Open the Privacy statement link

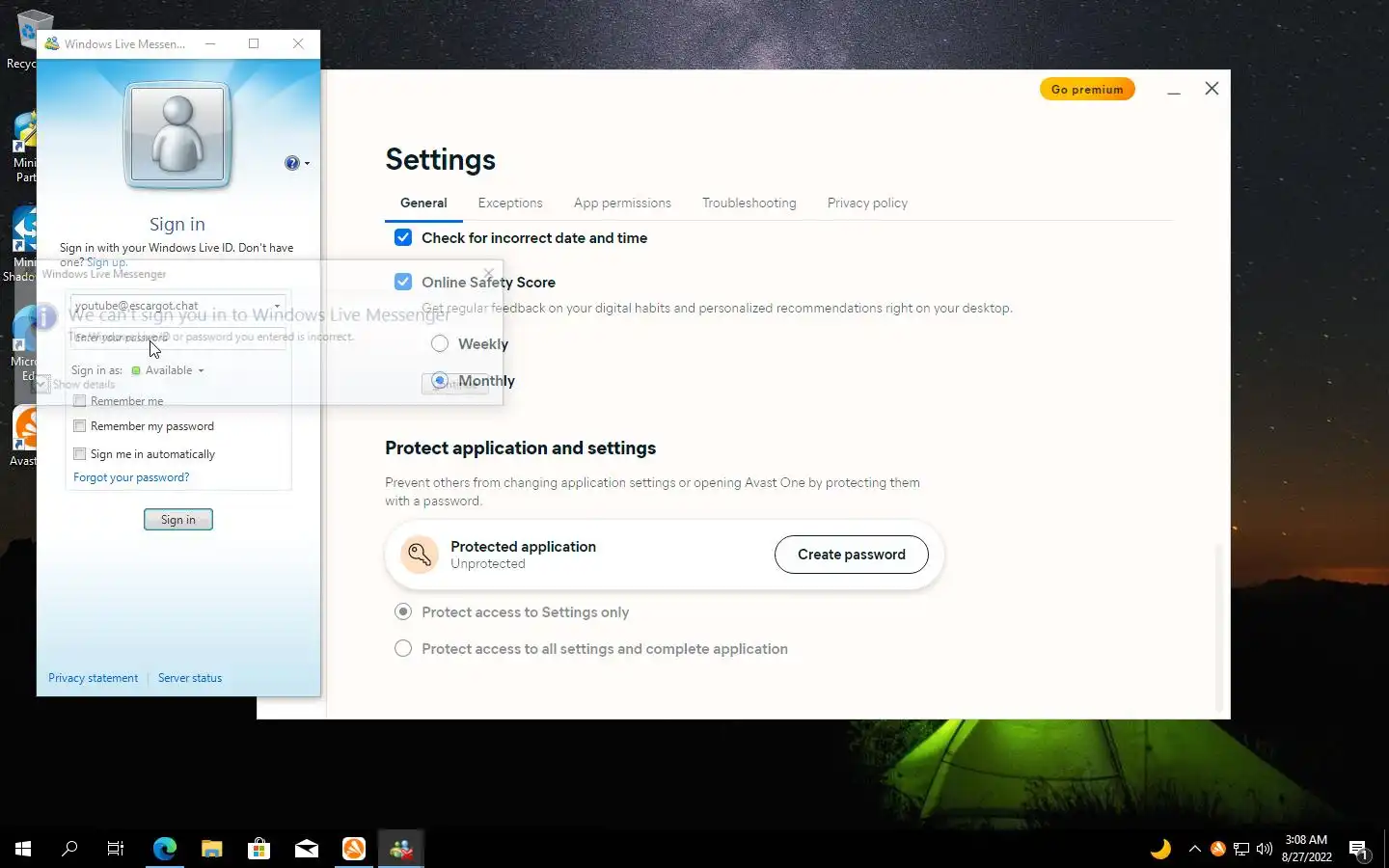94,678
